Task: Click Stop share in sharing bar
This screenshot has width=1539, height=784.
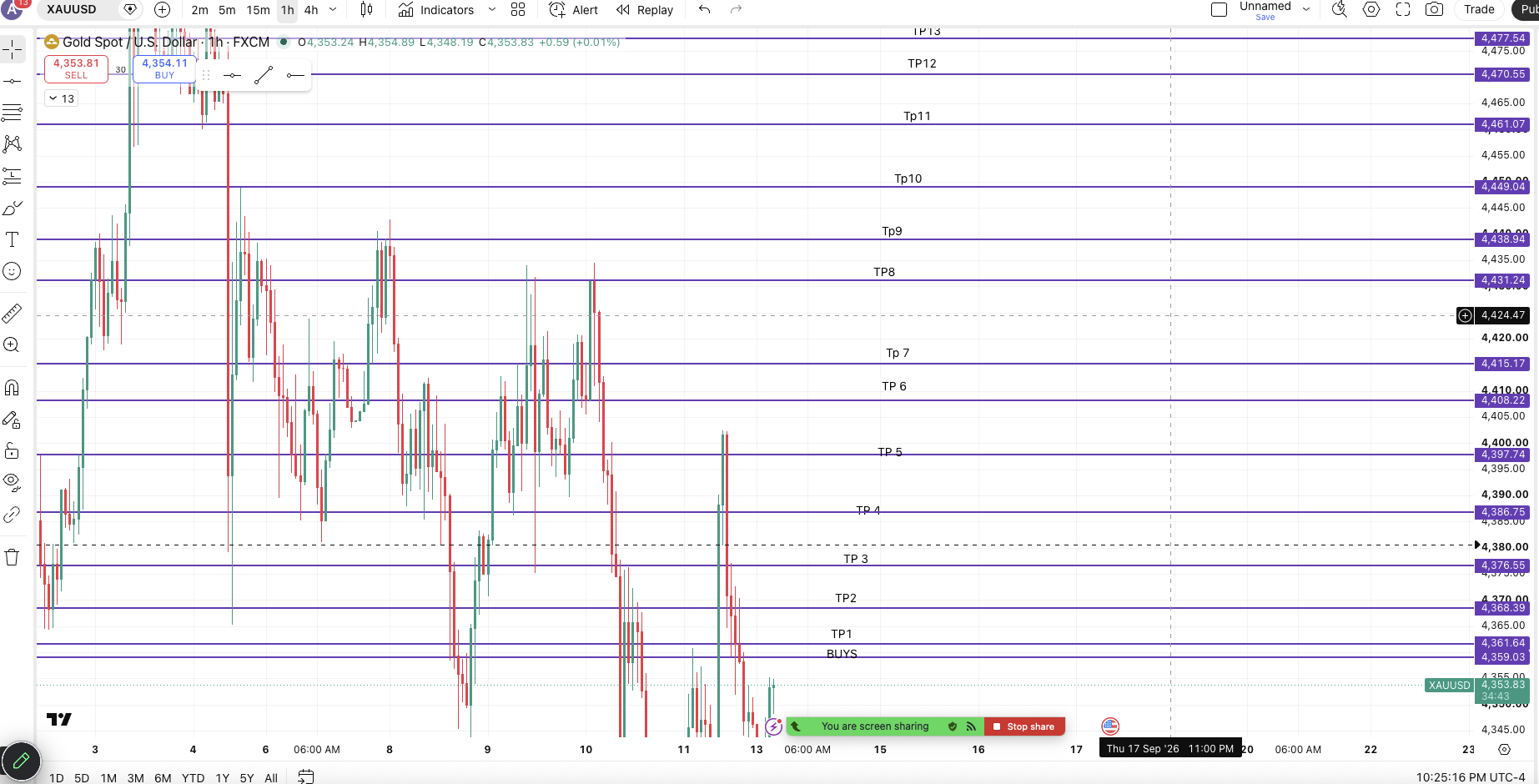Action: (x=1024, y=726)
